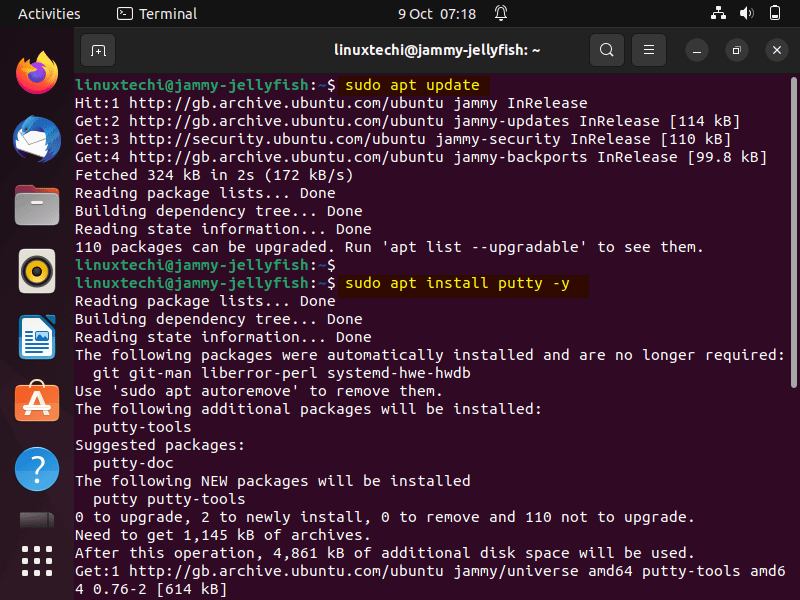This screenshot has height=600, width=800.
Task: Click the battery icon in the system tray
Action: point(775,14)
